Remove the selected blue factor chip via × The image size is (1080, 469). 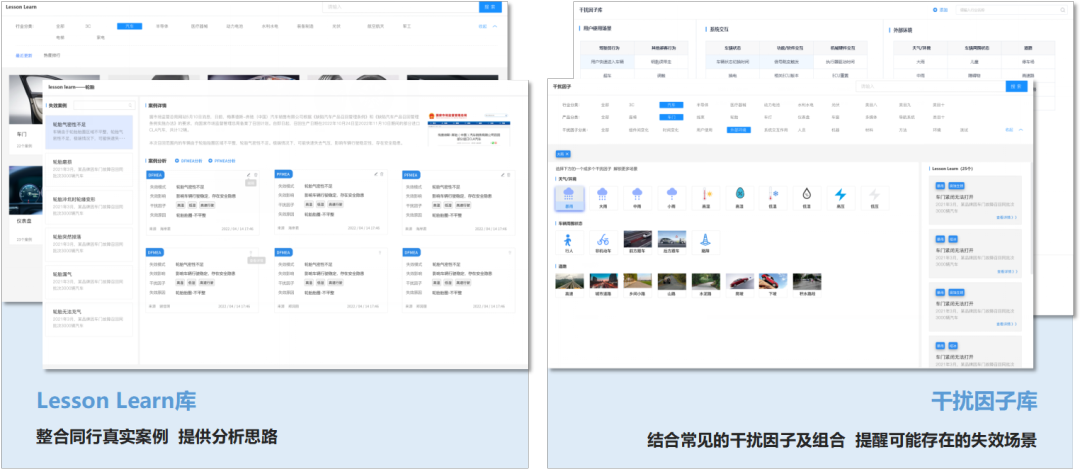(567, 154)
